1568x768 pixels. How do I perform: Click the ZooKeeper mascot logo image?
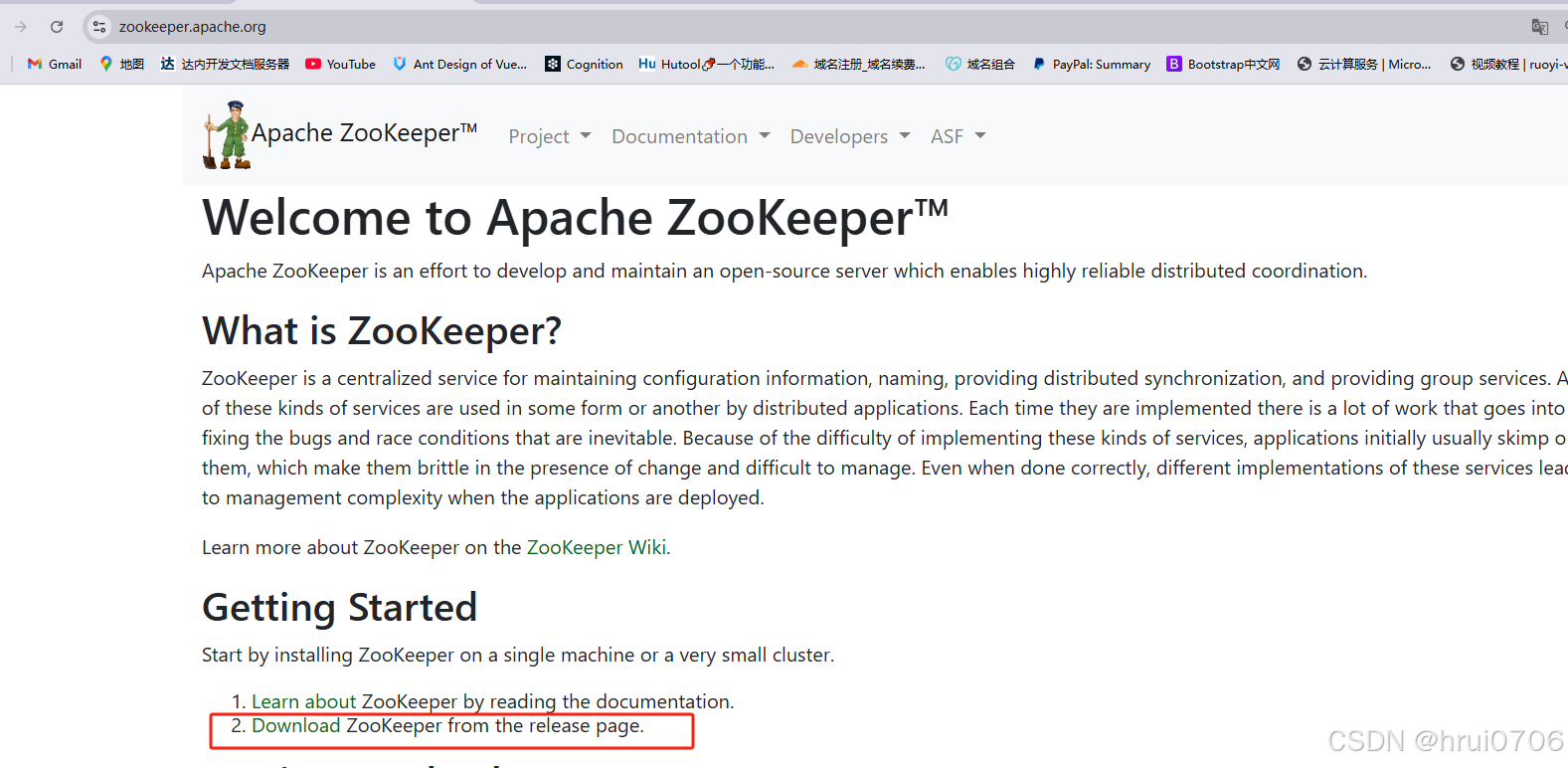point(227,134)
